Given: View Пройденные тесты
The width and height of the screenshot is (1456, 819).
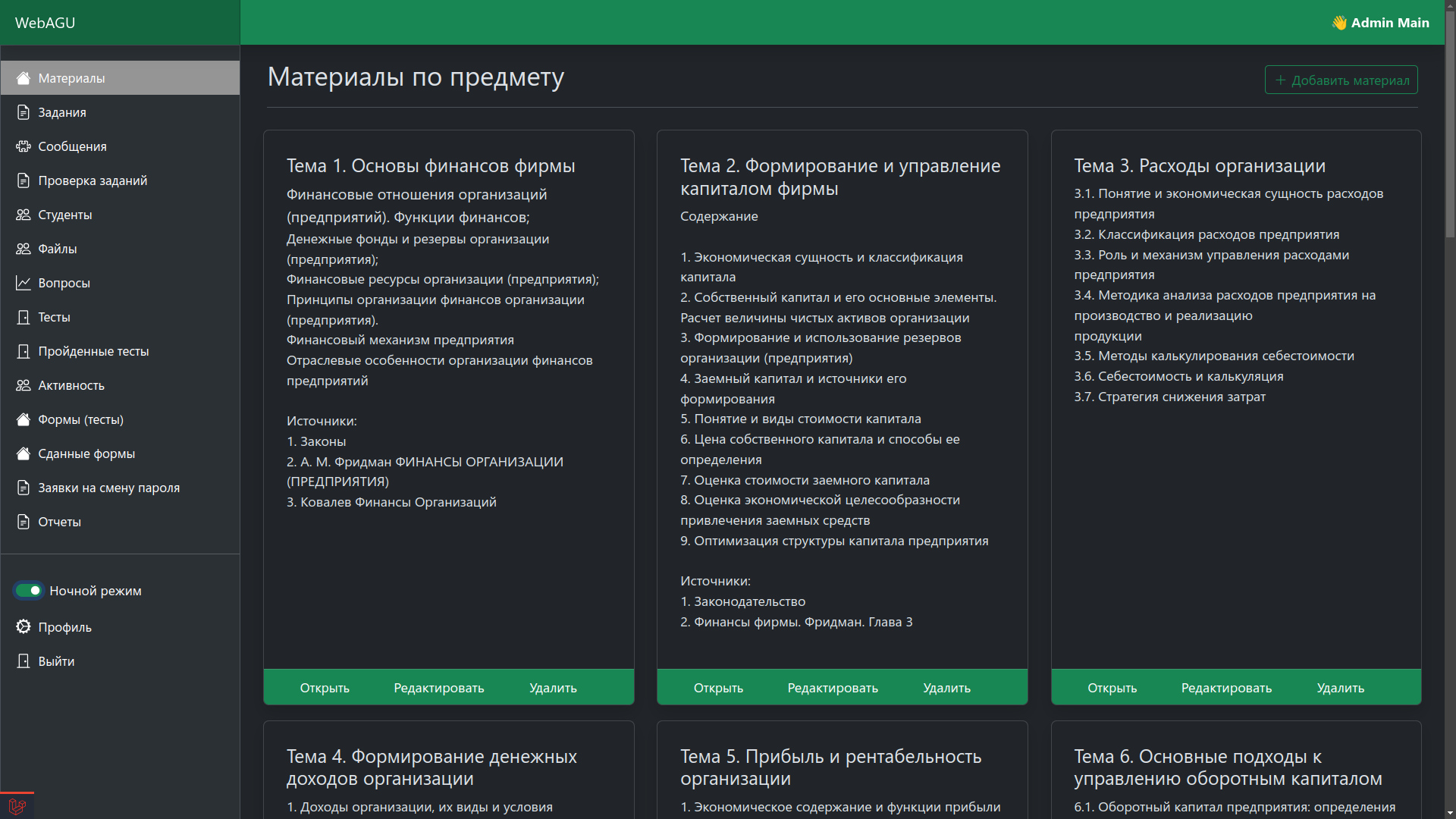Looking at the screenshot, I should pos(120,351).
